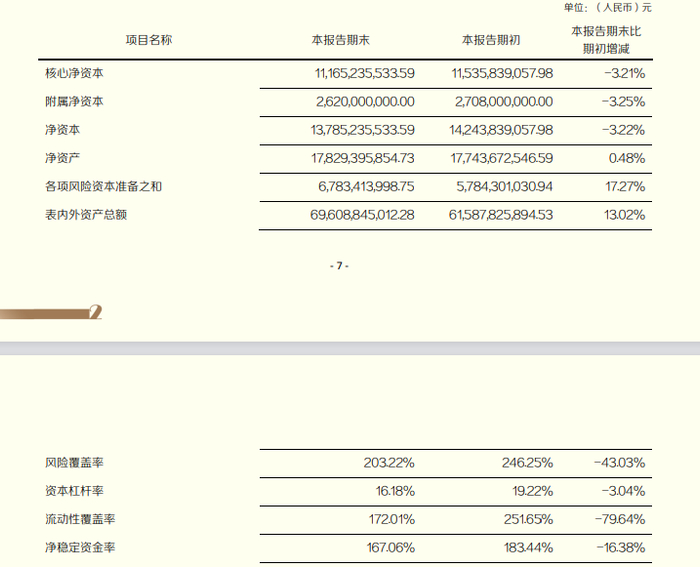Select the 183.44% value
Image resolution: width=700 pixels, height=567 pixels.
529,547
